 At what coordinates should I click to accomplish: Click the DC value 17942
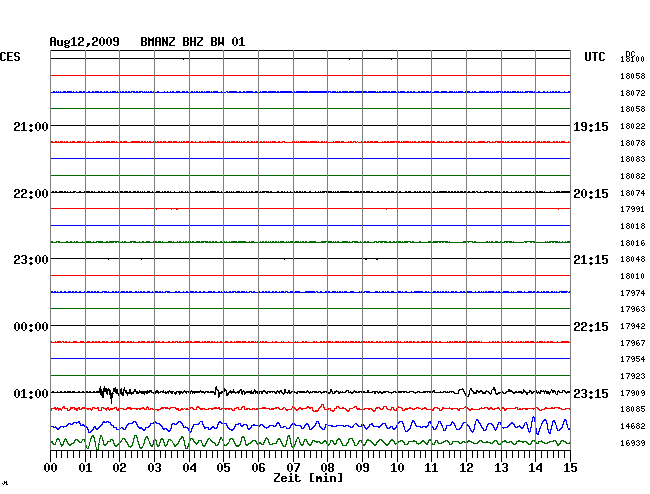pyautogui.click(x=633, y=326)
